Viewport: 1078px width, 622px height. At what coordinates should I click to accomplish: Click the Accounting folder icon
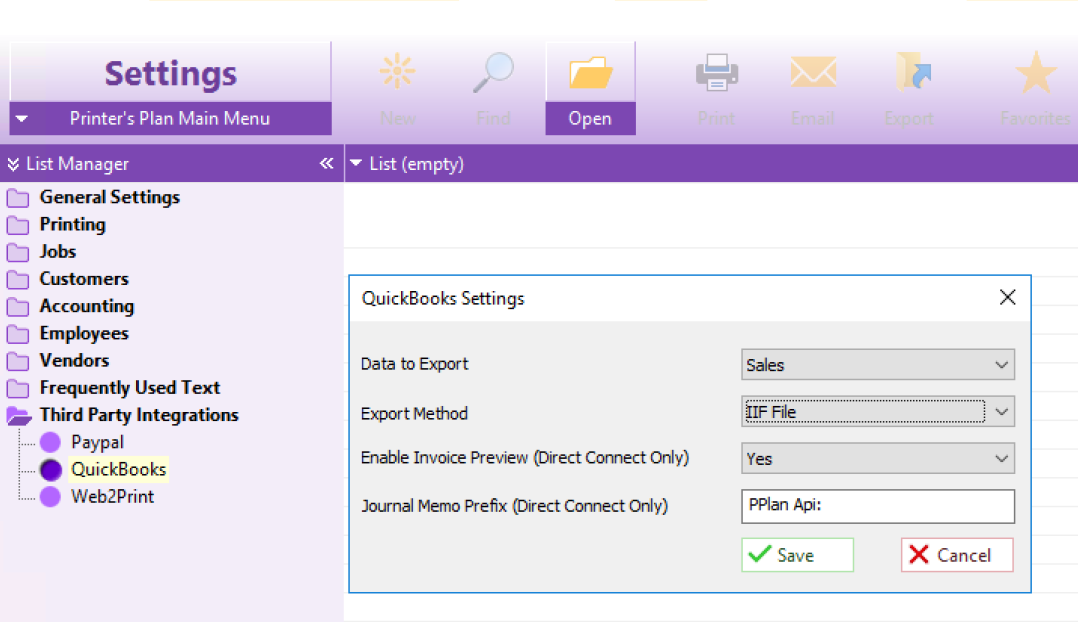click(18, 307)
